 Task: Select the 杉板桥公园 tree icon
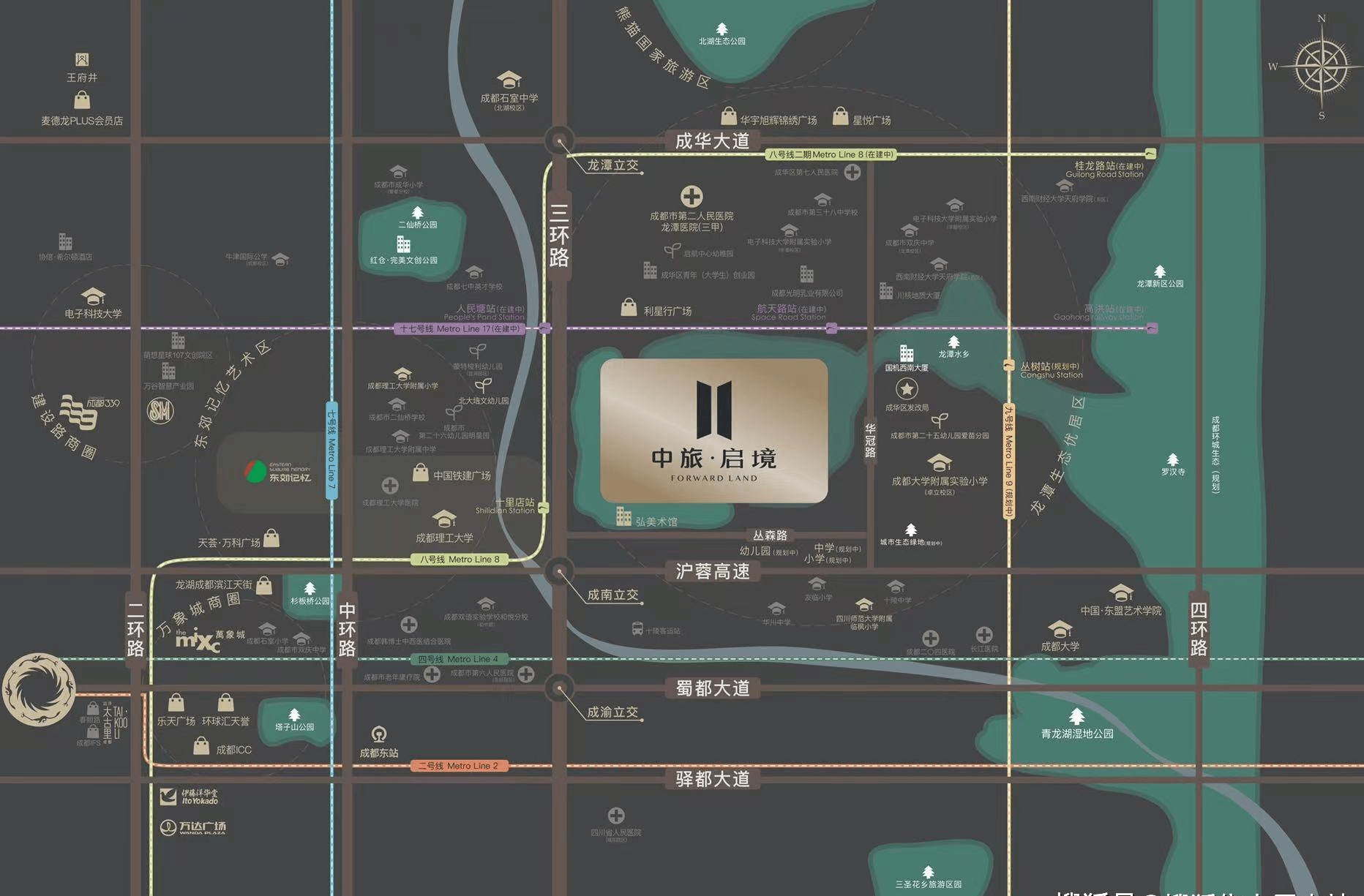click(310, 588)
